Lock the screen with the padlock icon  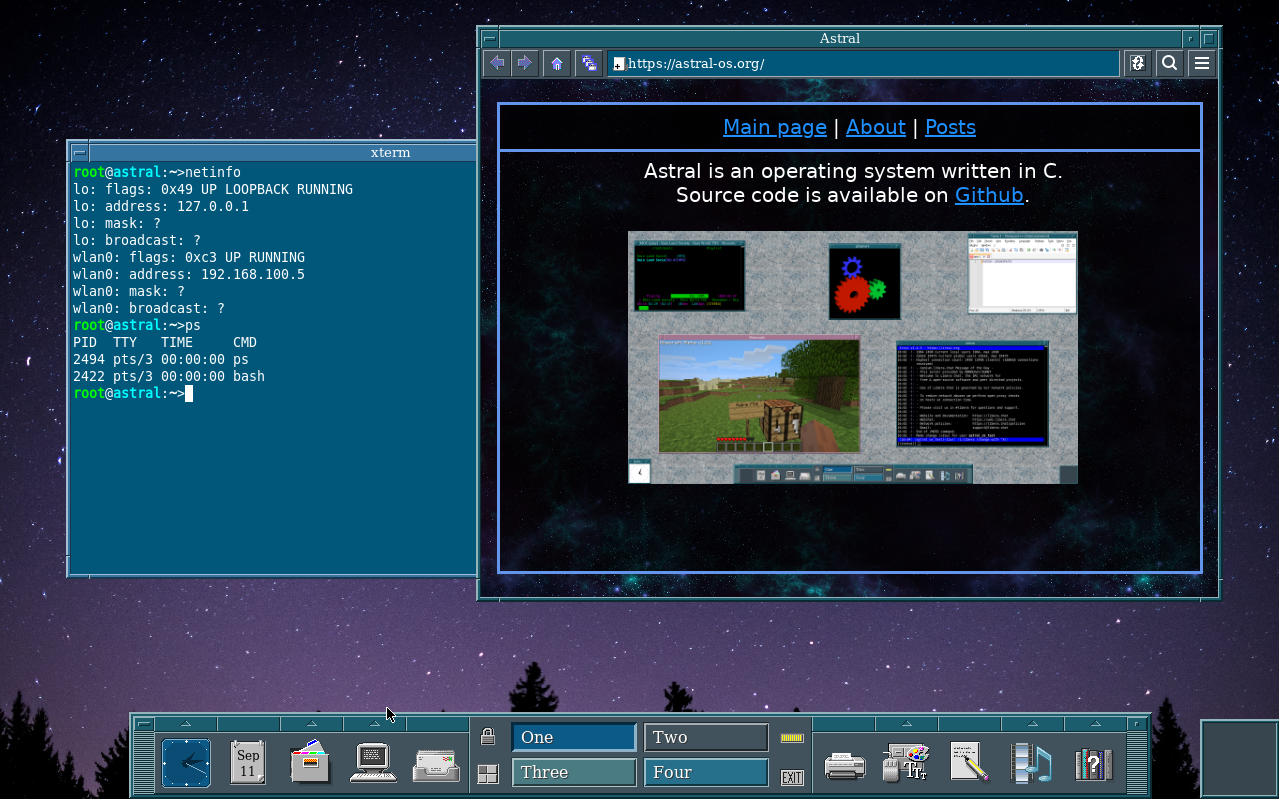tap(488, 737)
